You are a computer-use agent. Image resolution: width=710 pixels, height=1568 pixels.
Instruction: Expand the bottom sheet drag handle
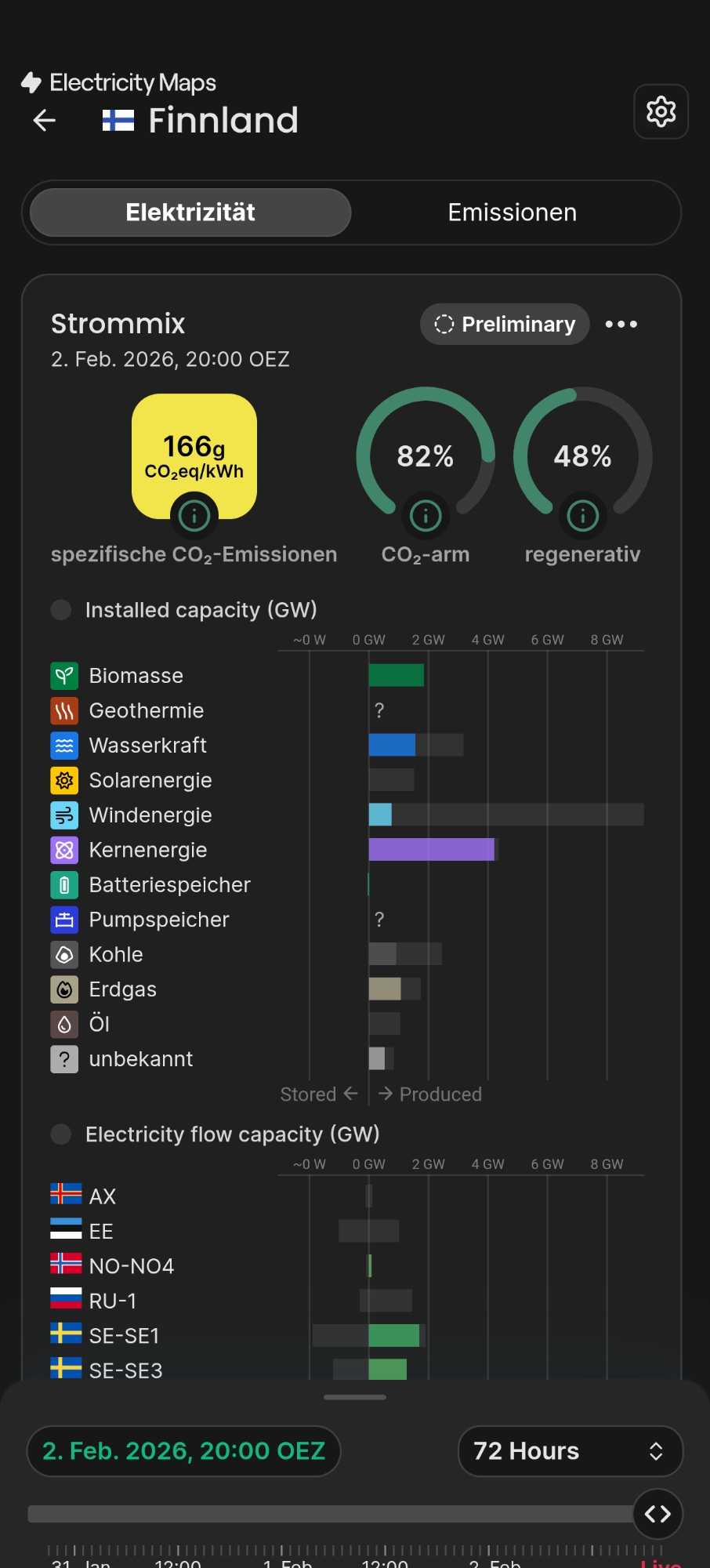[x=355, y=1397]
